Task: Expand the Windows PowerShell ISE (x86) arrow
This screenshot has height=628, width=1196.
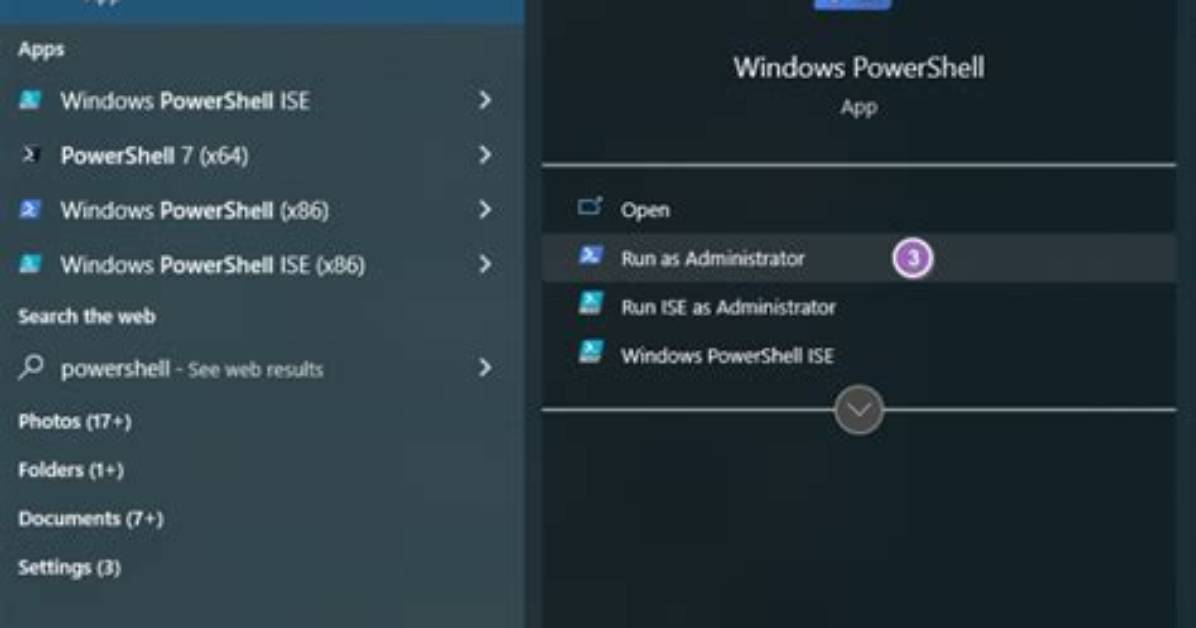Action: coord(485,265)
